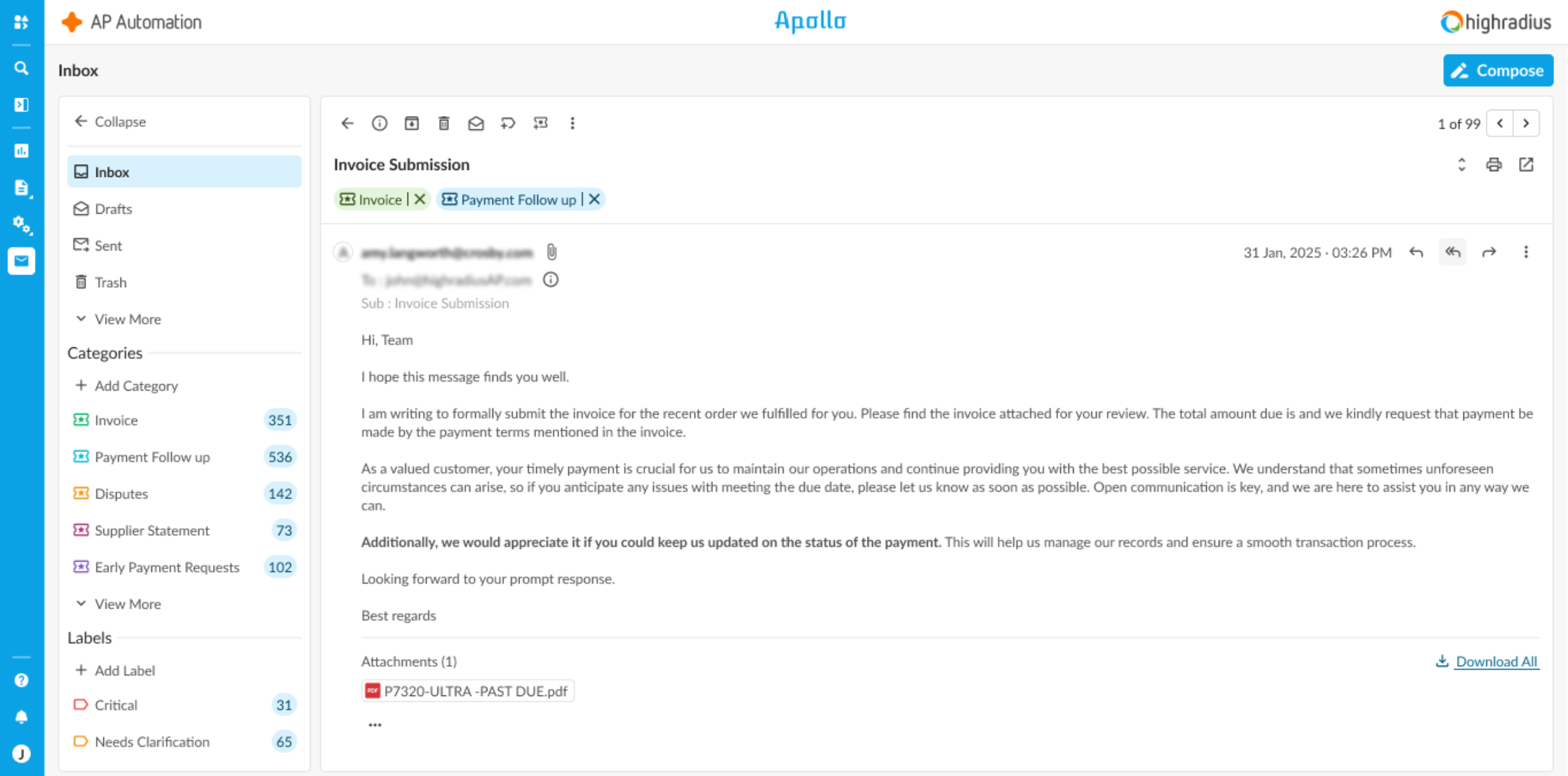The width and height of the screenshot is (1568, 776).
Task: Forward this email with arrow icon
Action: point(1489,252)
